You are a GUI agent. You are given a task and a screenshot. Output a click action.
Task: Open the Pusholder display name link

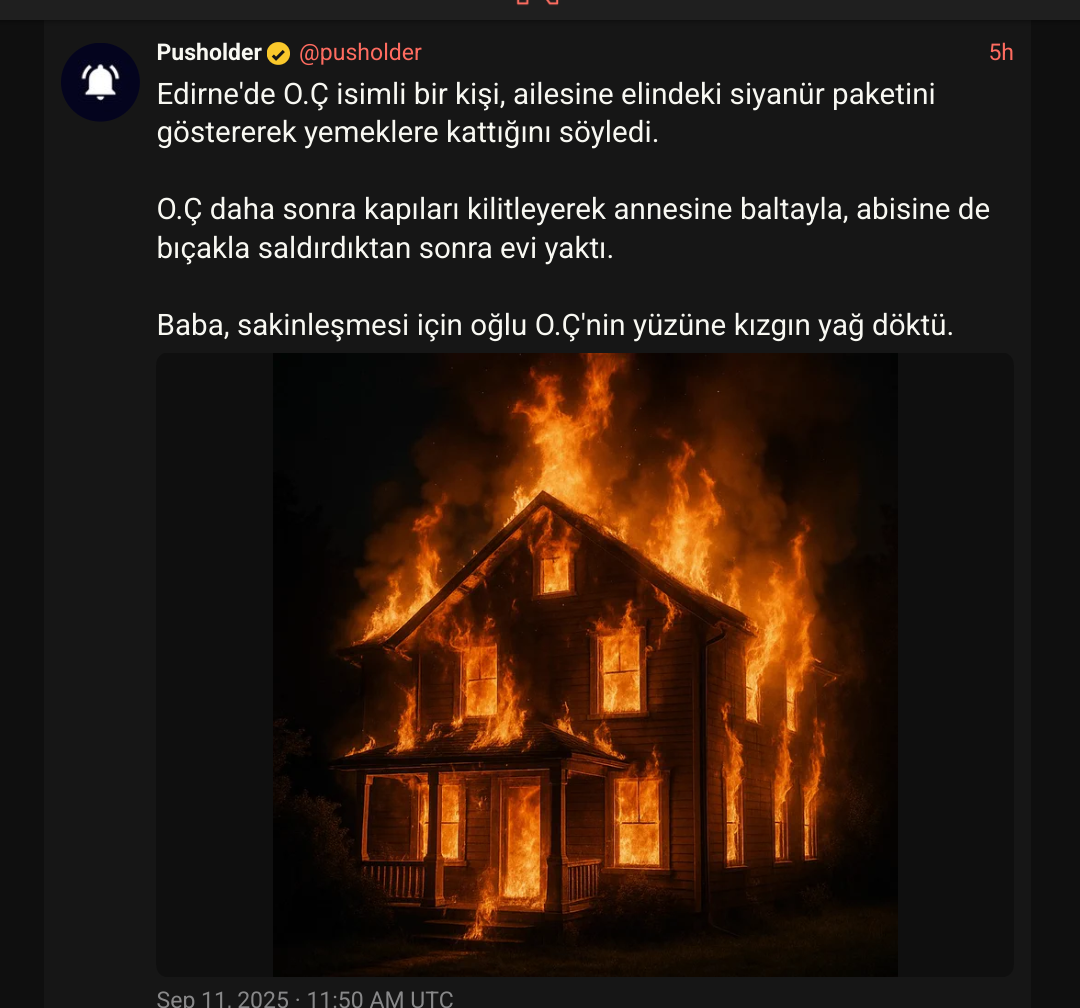[x=209, y=52]
